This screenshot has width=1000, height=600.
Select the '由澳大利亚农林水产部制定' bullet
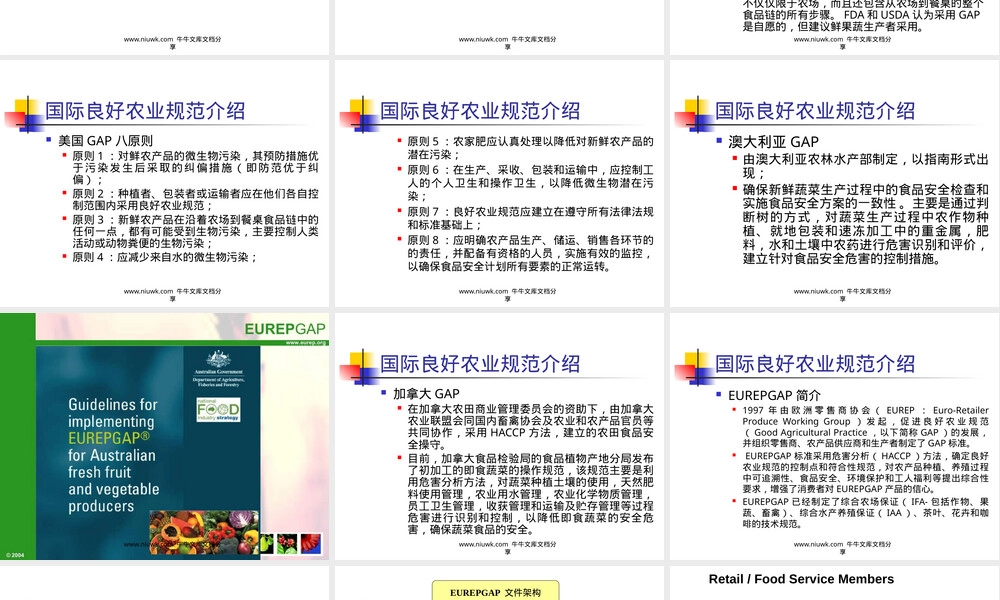pyautogui.click(x=865, y=166)
